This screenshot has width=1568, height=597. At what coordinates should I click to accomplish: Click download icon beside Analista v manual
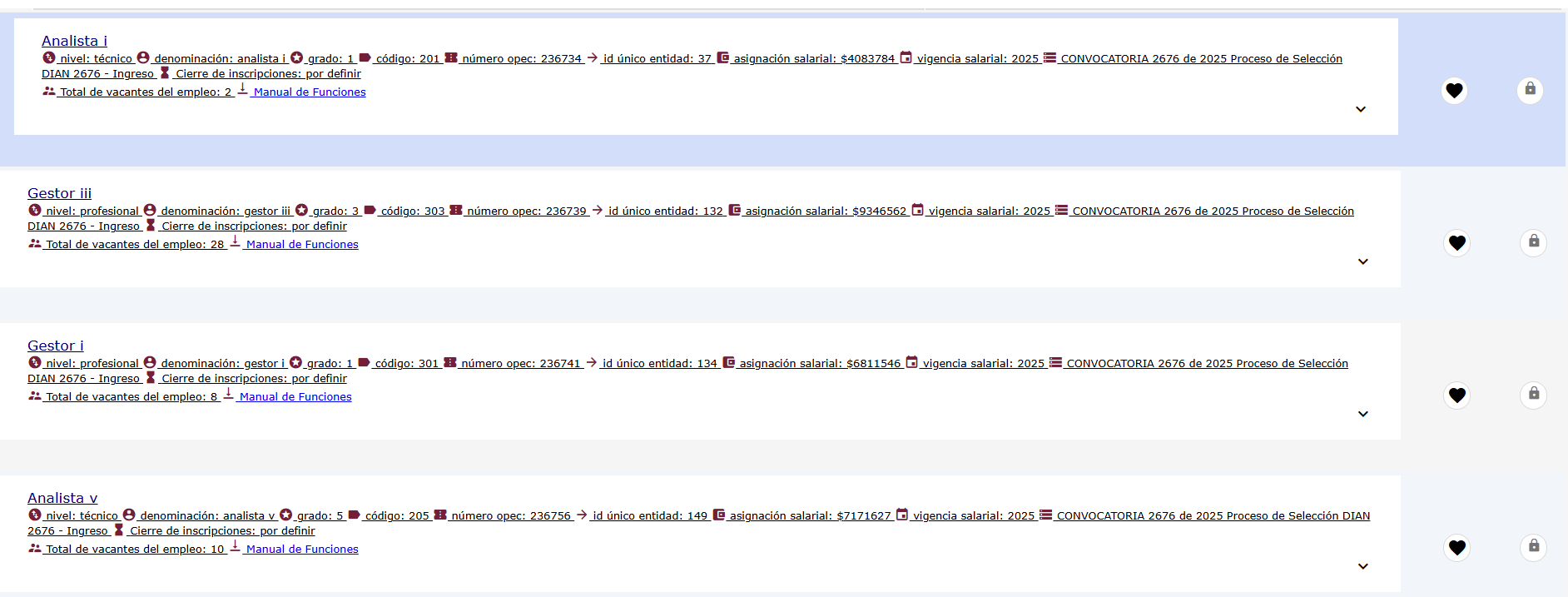point(236,546)
